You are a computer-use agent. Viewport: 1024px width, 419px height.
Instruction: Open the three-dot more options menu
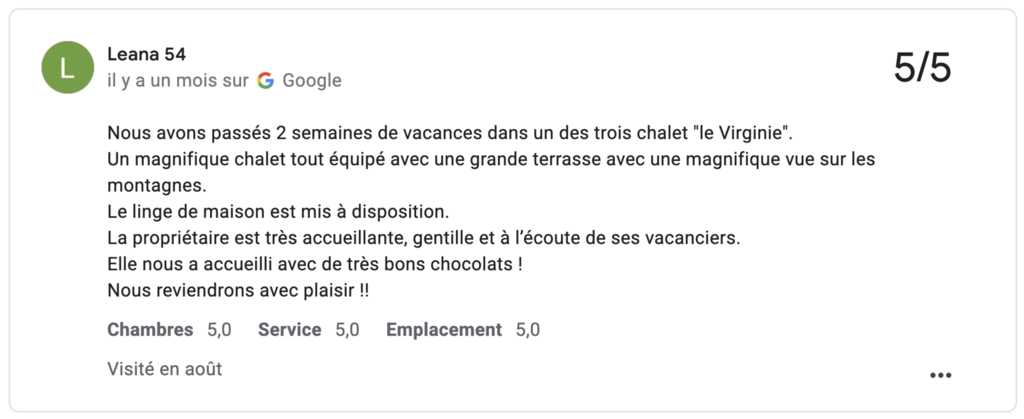(x=940, y=375)
